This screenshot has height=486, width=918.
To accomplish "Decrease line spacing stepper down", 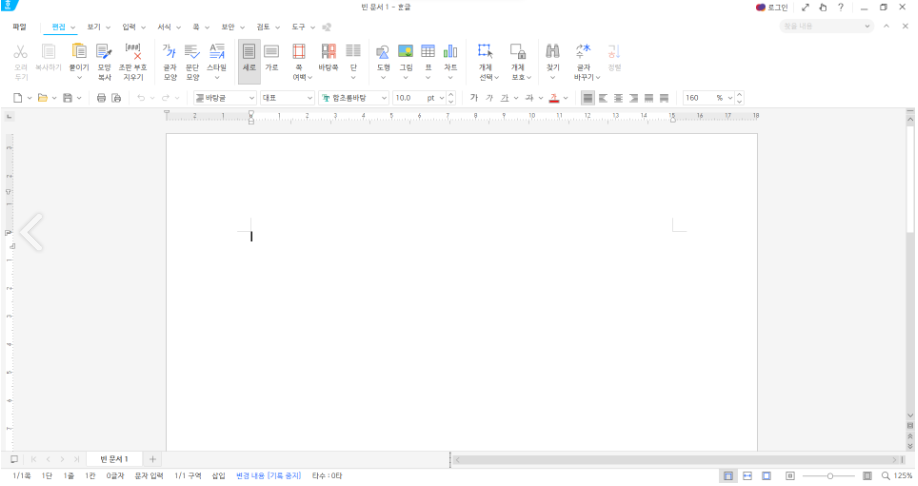I will pyautogui.click(x=739, y=101).
